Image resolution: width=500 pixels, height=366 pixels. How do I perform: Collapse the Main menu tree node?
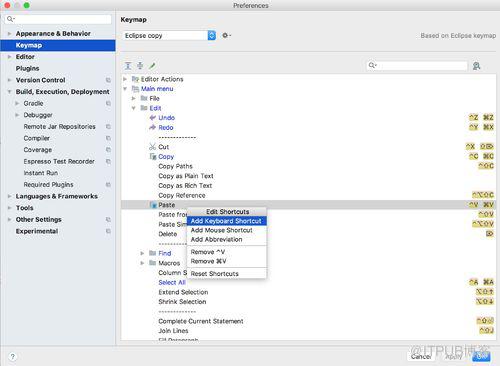point(125,89)
